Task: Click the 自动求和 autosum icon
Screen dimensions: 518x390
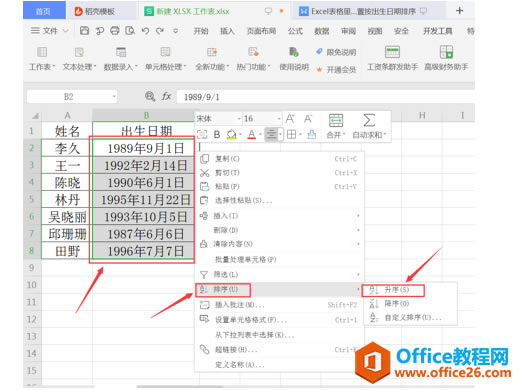Action: click(x=369, y=121)
